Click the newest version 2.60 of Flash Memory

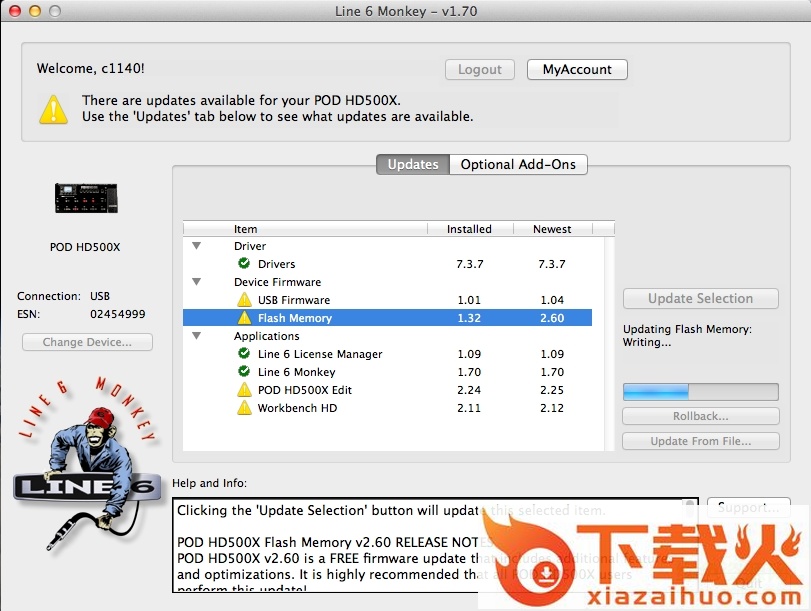552,318
